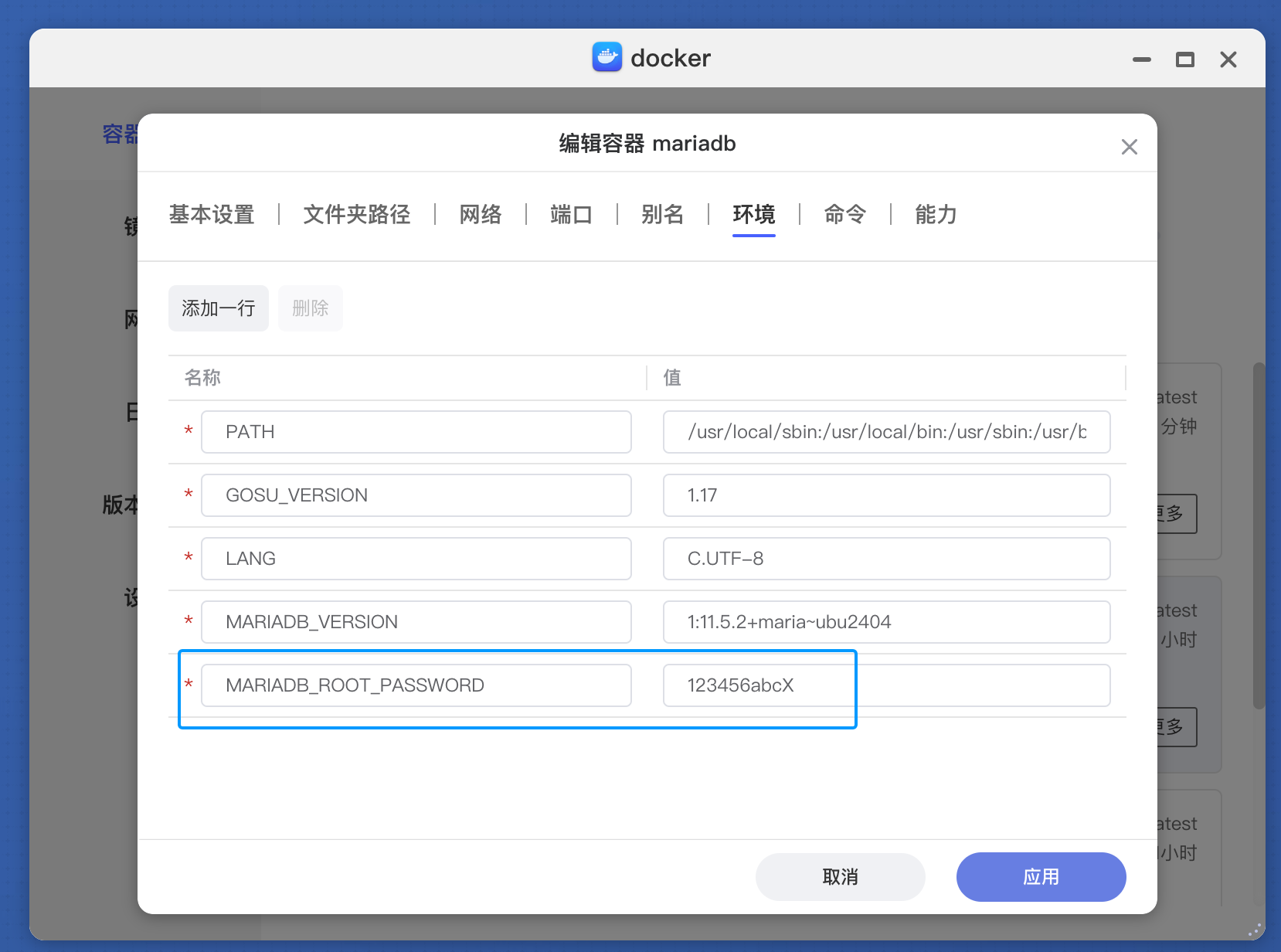Open the 别名 tab
Viewport: 1281px width, 952px height.
coord(662,215)
